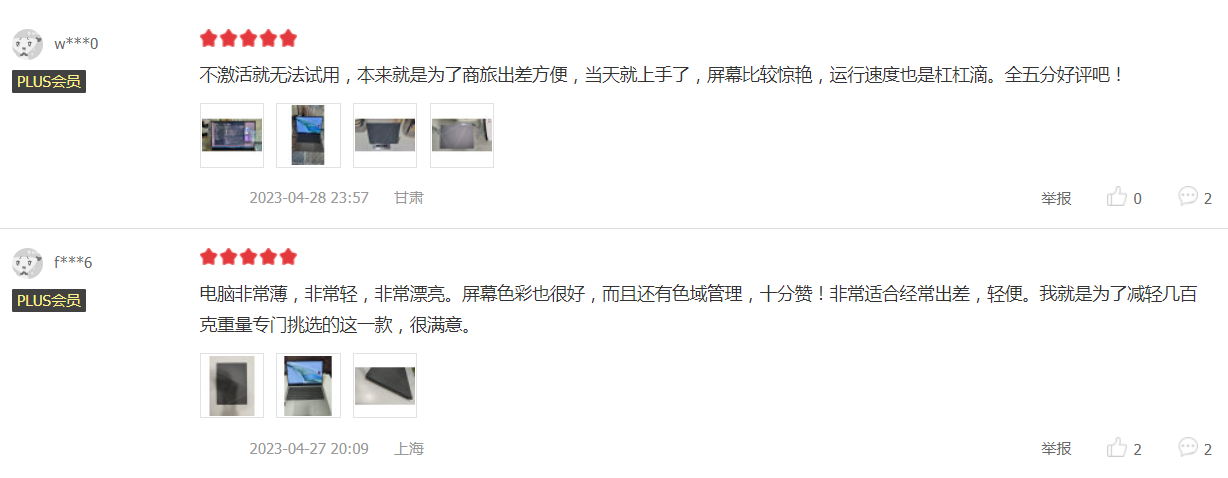Screen dimensions: 1228x478
Task: Open third photo in w***0's review
Action: click(x=385, y=135)
